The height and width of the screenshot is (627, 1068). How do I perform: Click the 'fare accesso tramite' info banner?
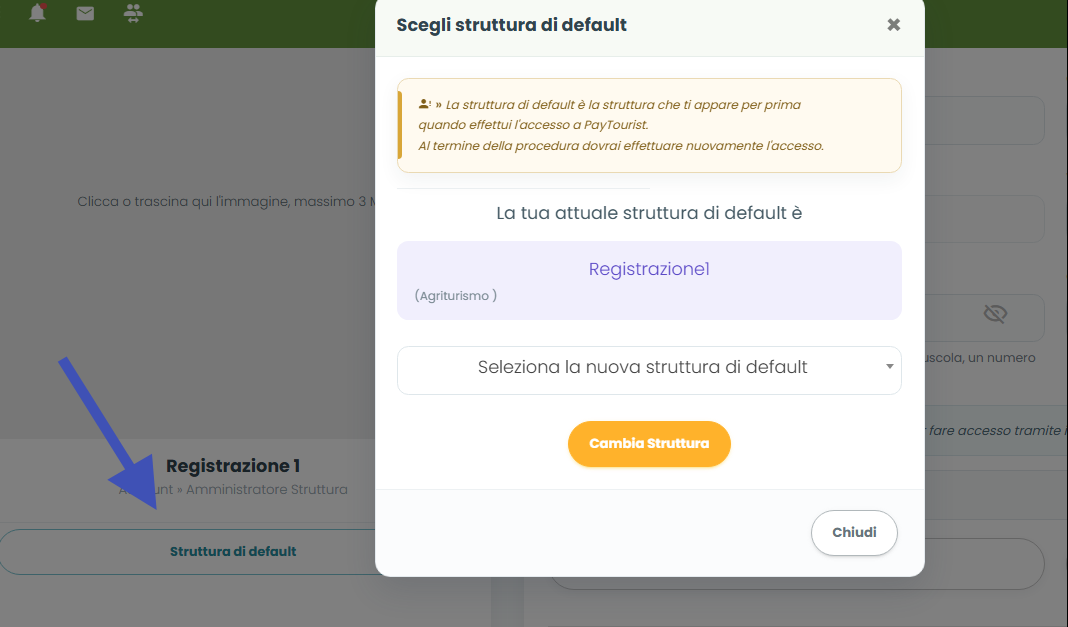pyautogui.click(x=996, y=430)
